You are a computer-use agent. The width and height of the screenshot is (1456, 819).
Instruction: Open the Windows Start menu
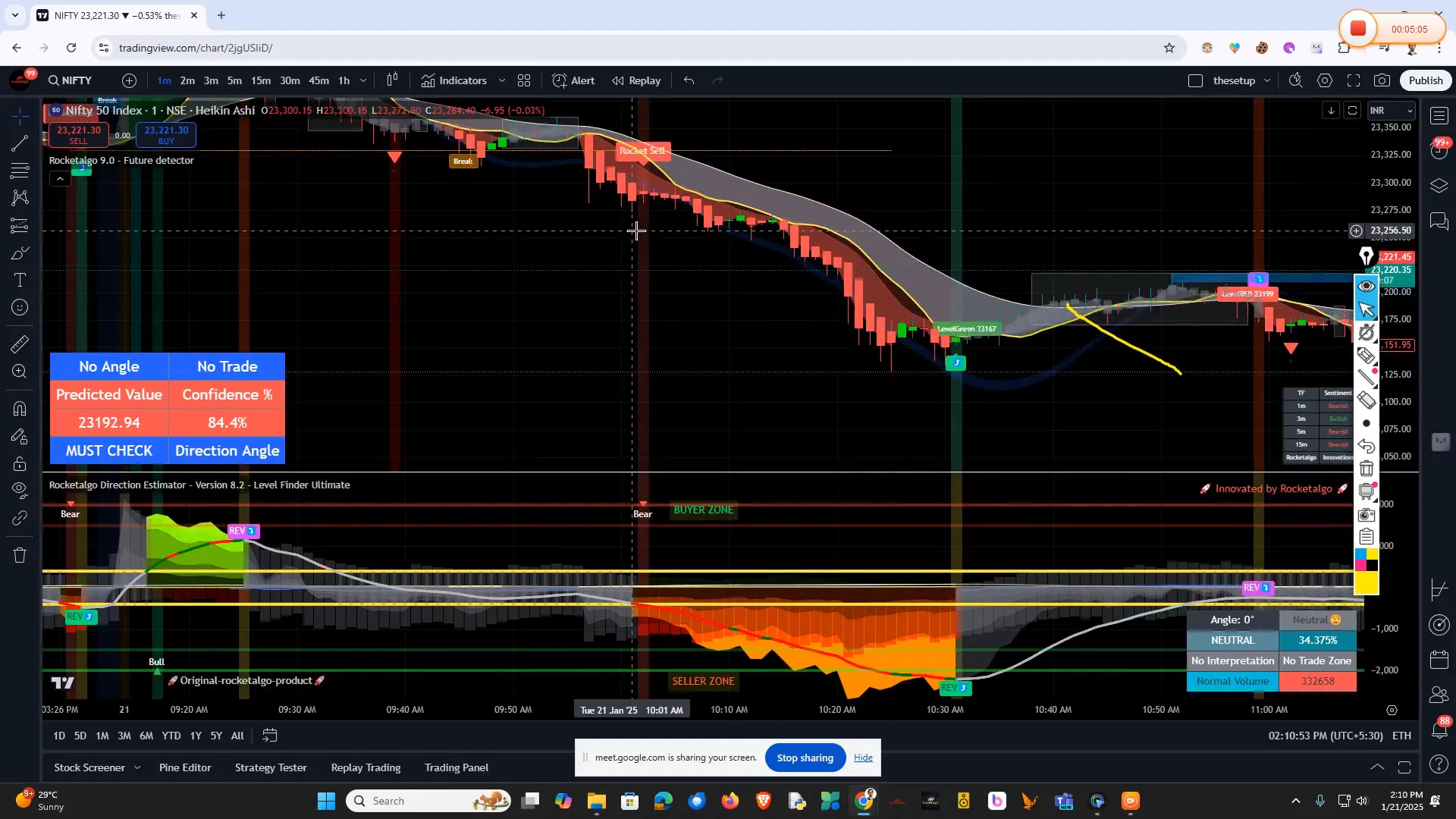pos(326,801)
